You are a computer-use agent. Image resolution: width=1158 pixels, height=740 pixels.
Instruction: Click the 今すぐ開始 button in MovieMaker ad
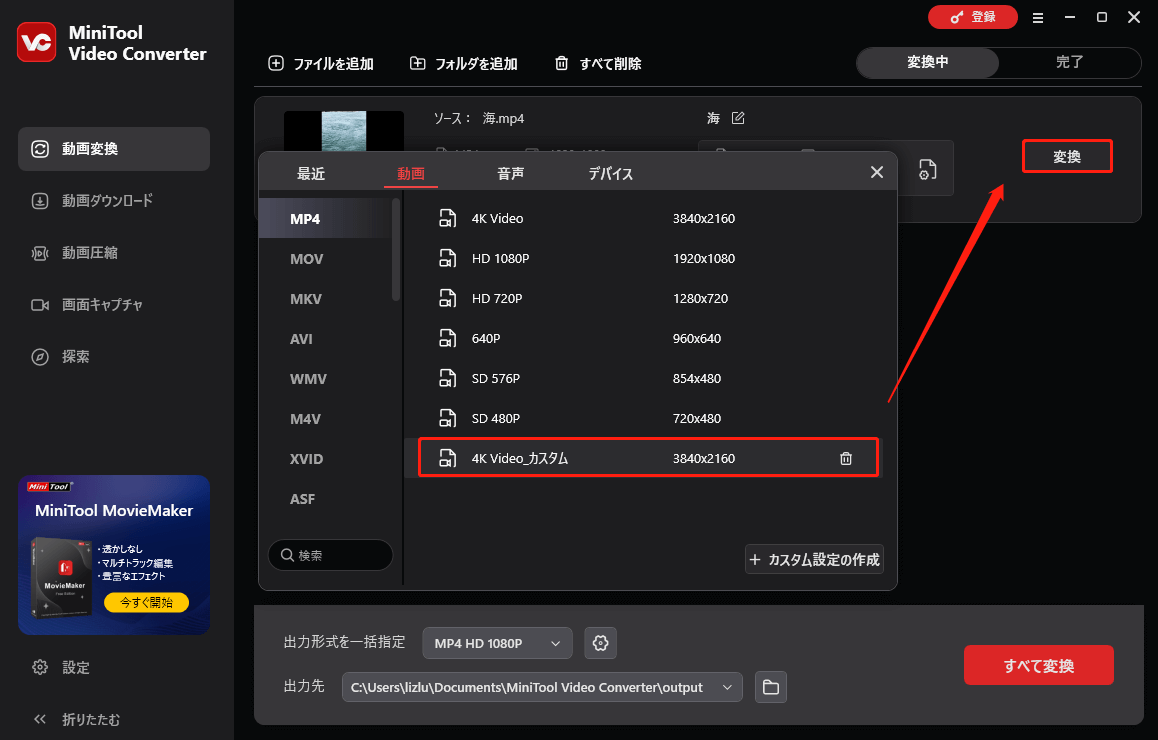146,603
